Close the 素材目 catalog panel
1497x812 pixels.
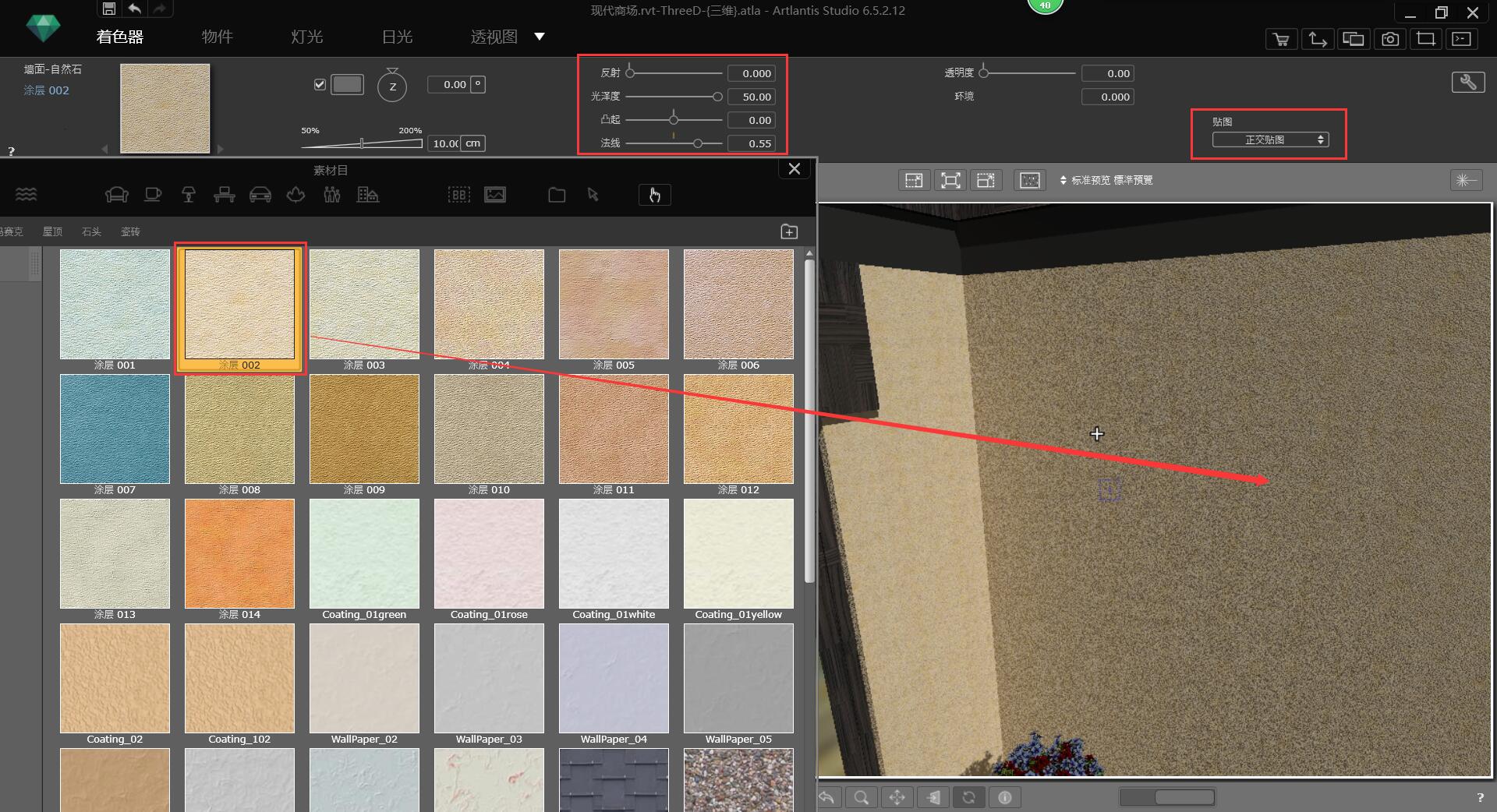click(x=795, y=169)
